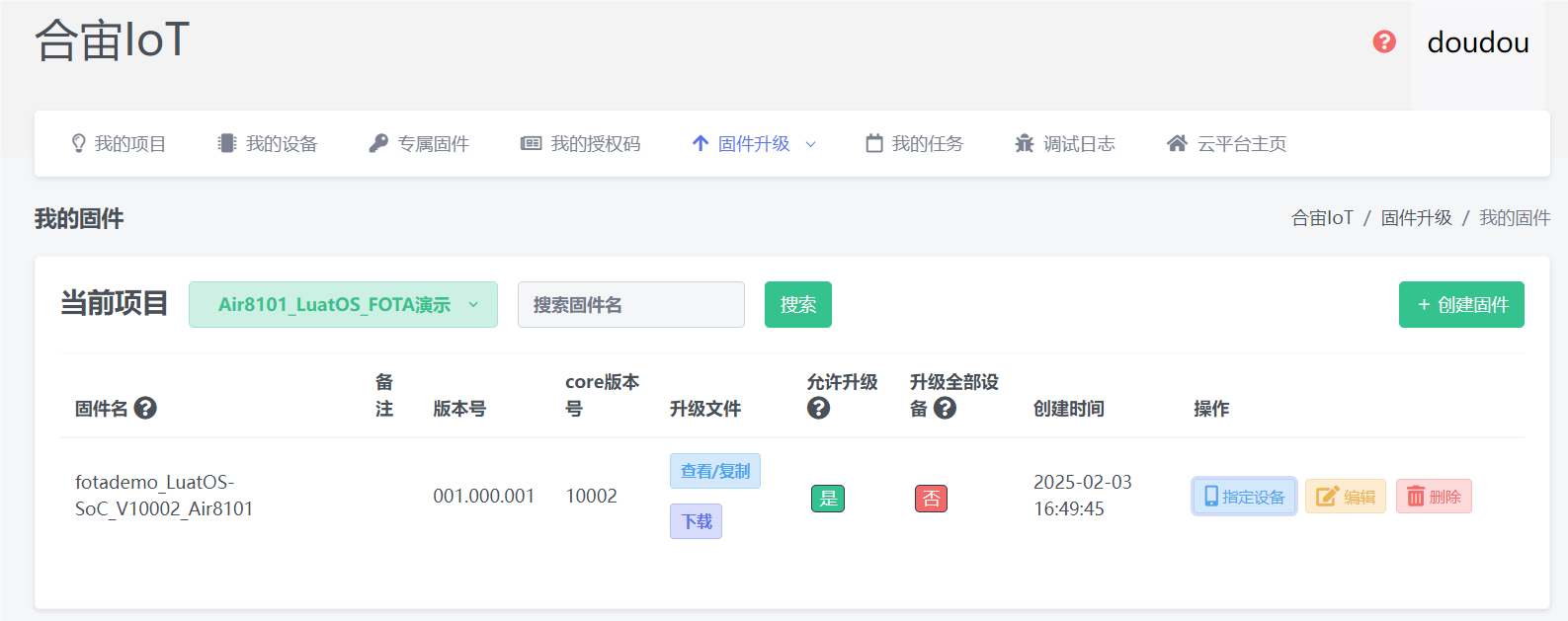Click the bug icon beside 调试日志

pyautogui.click(x=1025, y=144)
